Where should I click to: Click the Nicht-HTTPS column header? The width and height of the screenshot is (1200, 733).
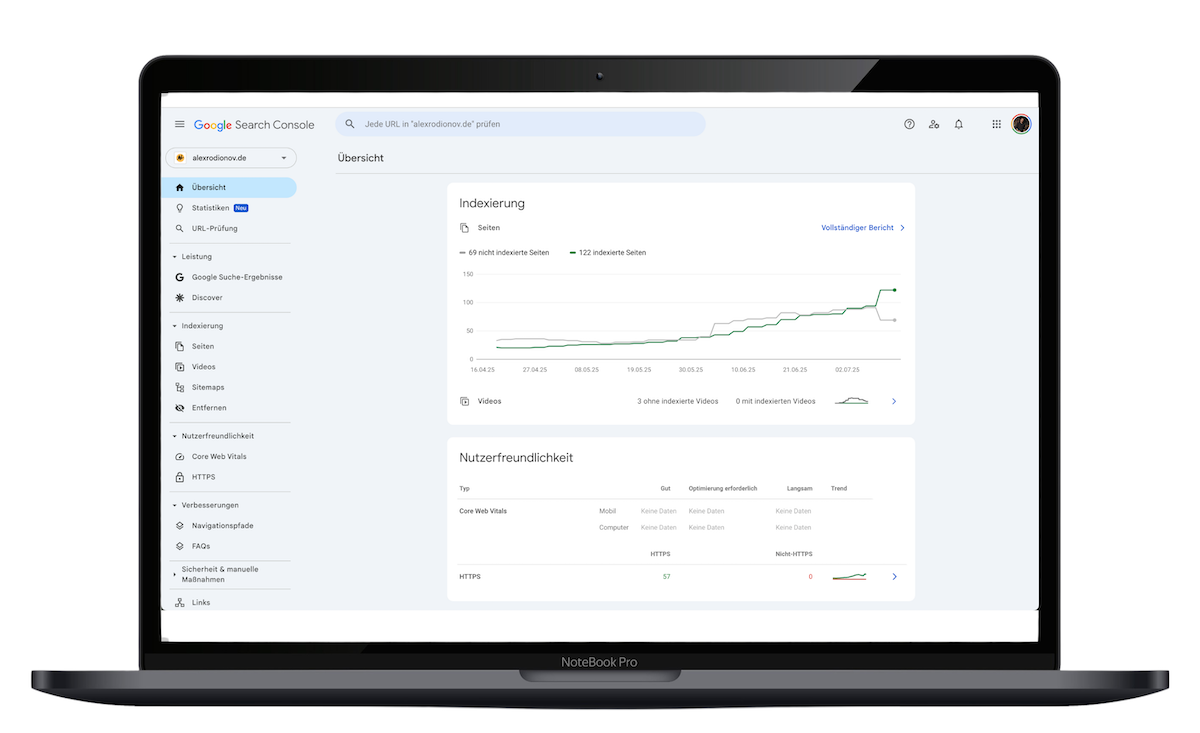point(795,553)
